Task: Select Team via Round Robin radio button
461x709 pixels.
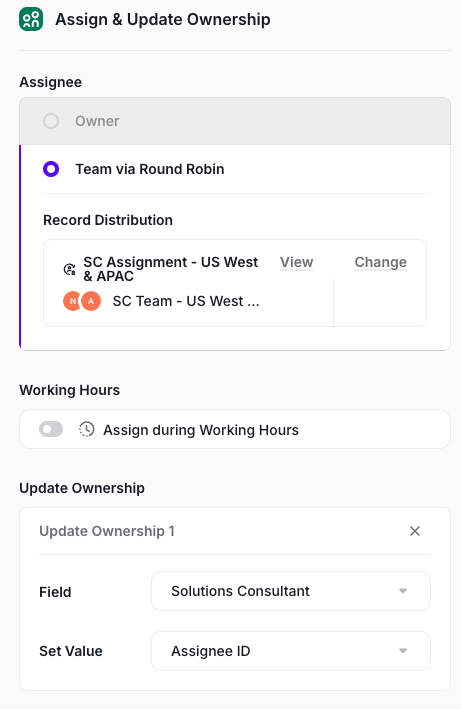Action: [51, 169]
